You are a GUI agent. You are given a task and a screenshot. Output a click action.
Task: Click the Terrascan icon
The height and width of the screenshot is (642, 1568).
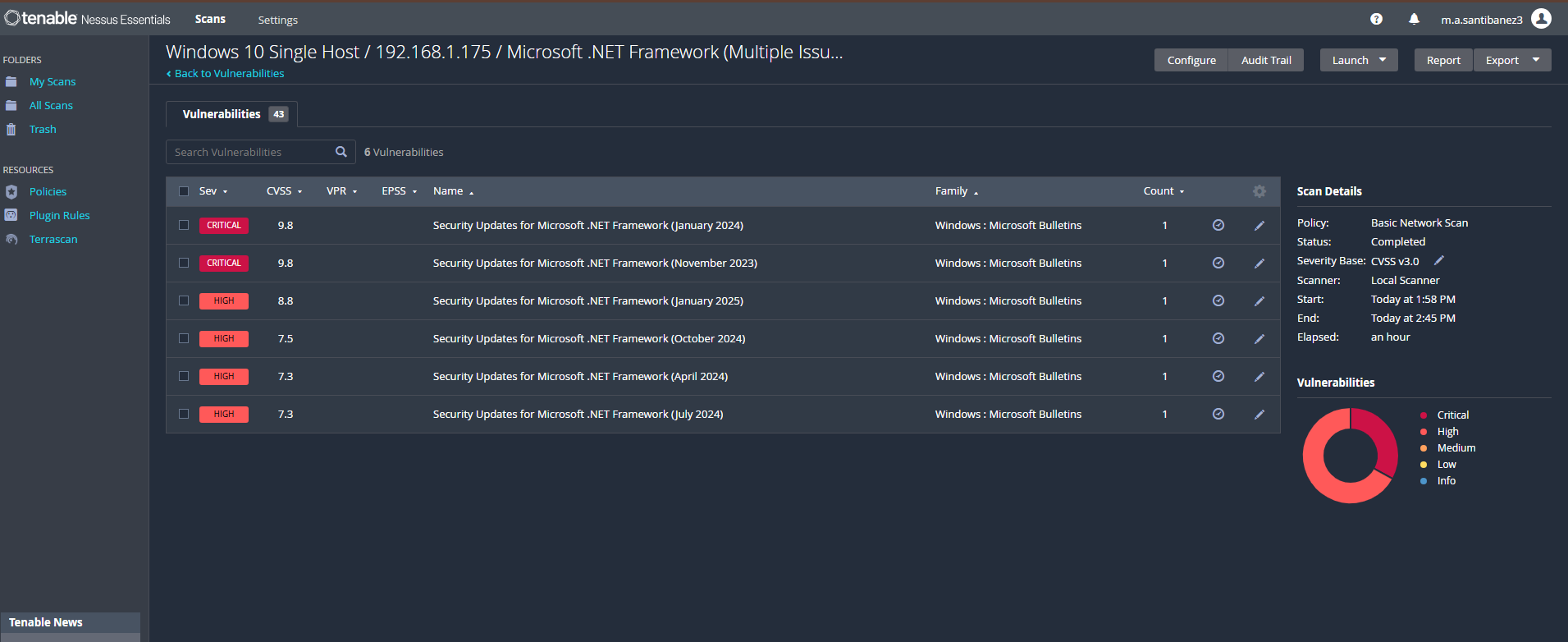click(x=11, y=239)
